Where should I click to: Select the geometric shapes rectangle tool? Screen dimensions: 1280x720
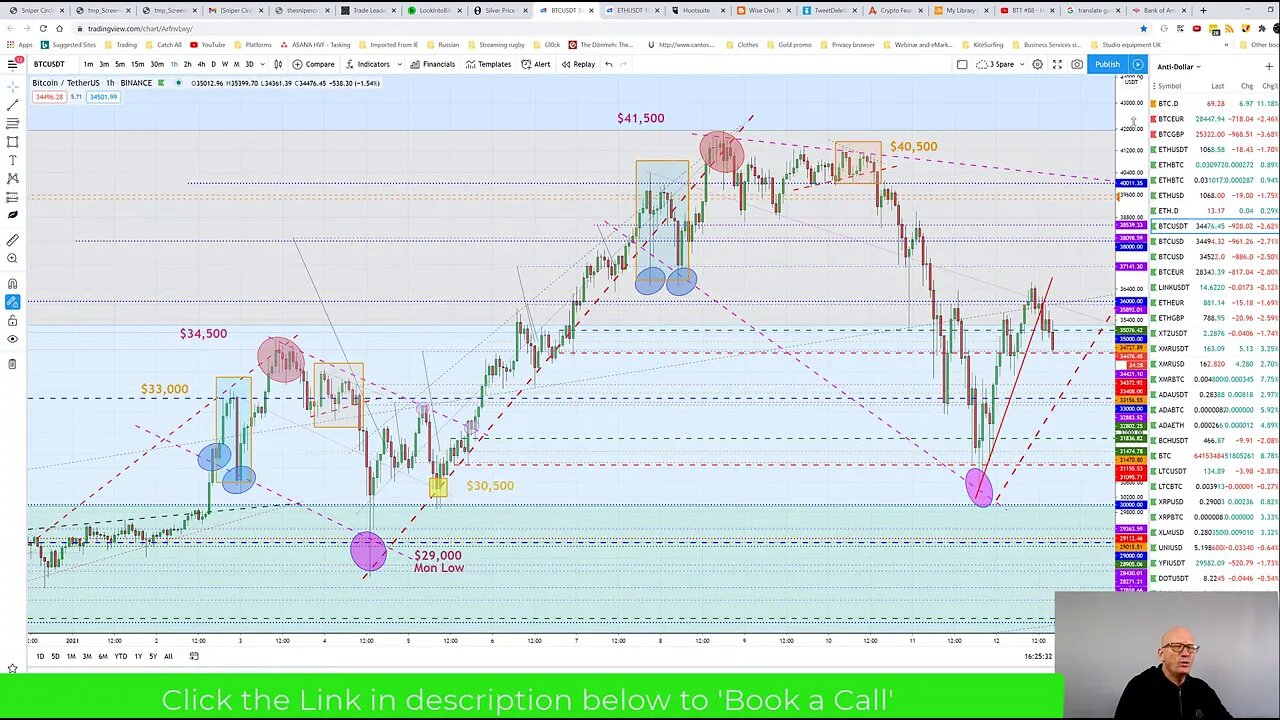point(12,142)
